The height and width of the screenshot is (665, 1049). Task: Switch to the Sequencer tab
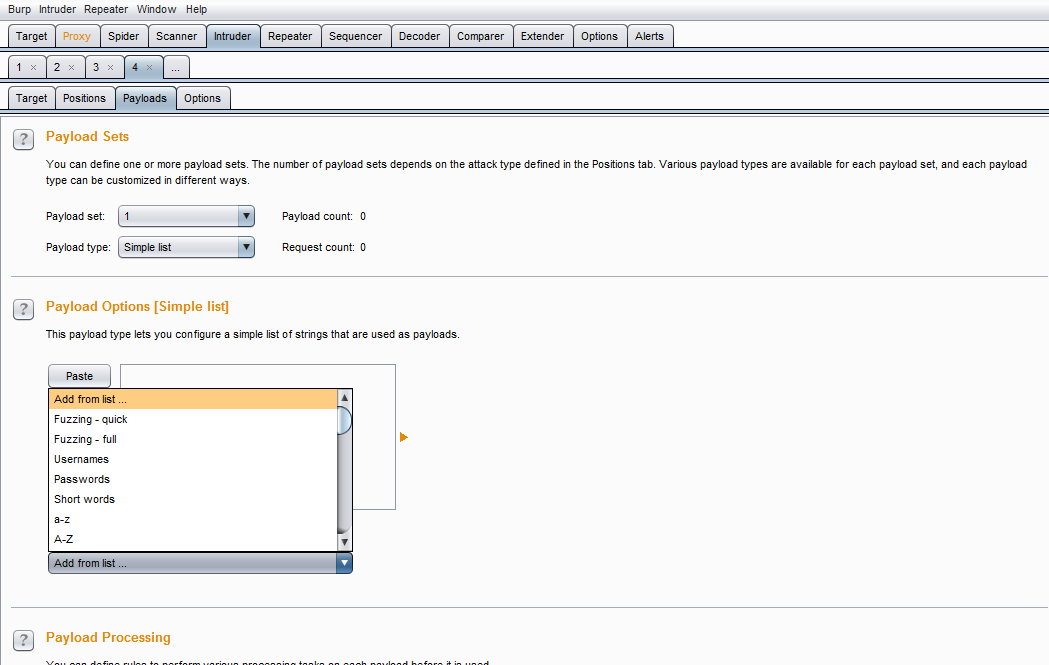click(355, 36)
